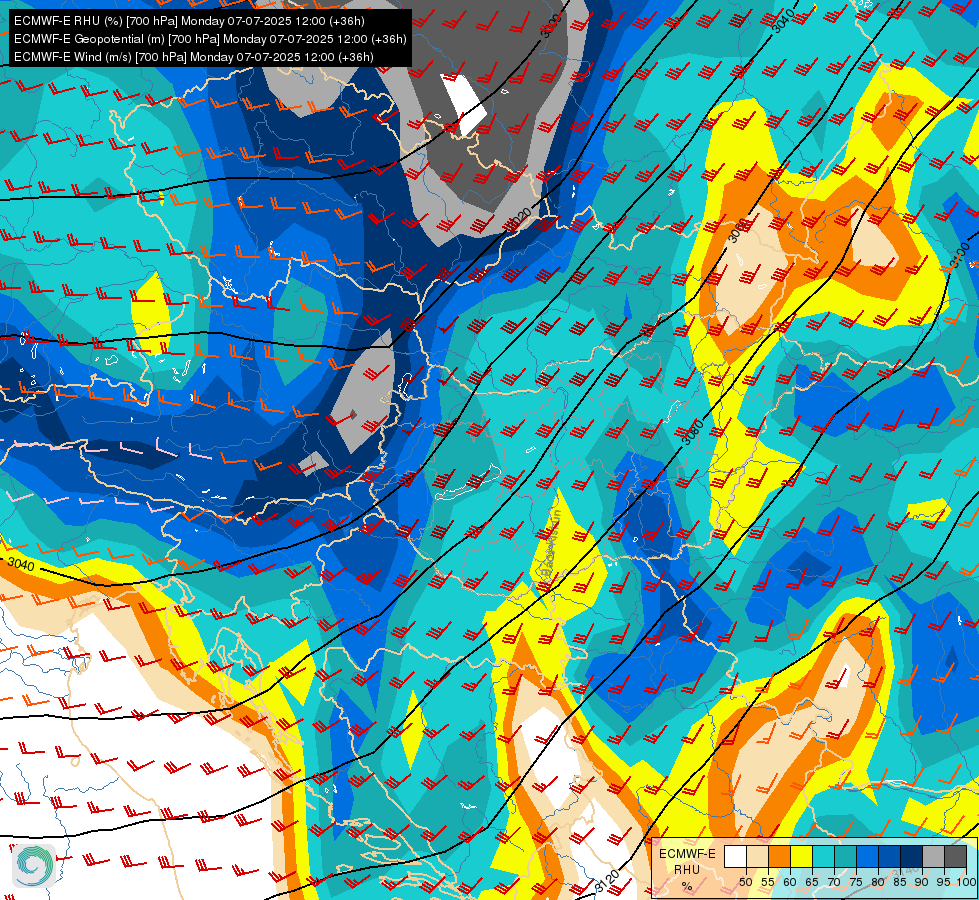This screenshot has height=900, width=979.
Task: Click the legend tick value 100
Action: click(967, 882)
